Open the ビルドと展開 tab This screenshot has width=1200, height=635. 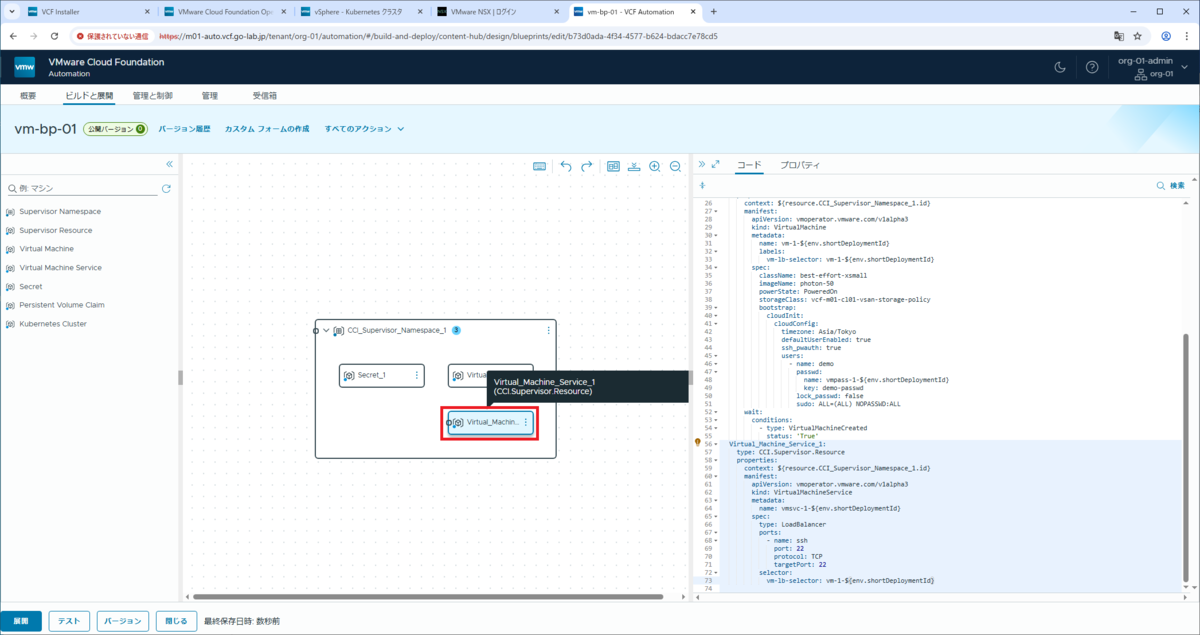89,96
